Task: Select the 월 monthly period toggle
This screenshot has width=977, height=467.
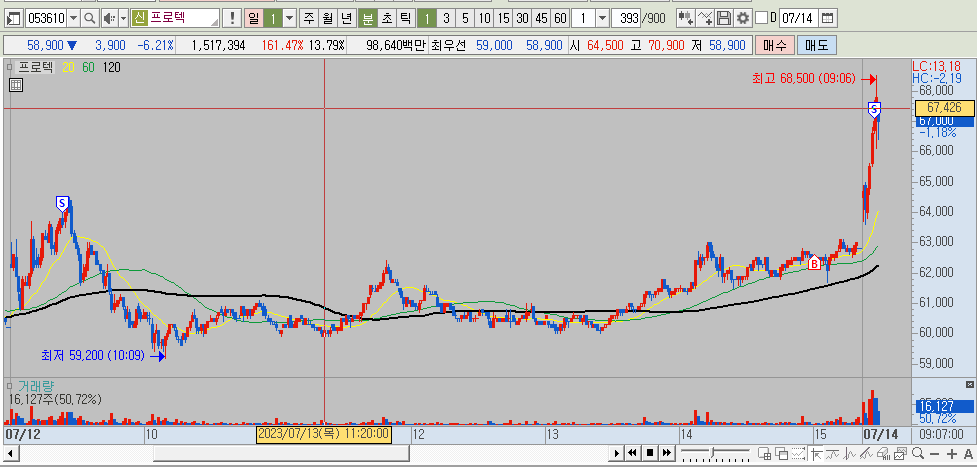Action: (328, 18)
